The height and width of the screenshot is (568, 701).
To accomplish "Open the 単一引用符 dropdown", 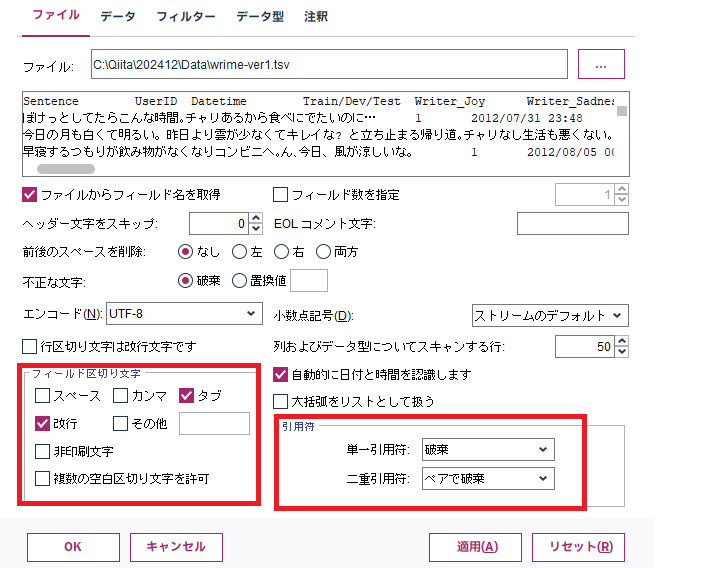I will pyautogui.click(x=488, y=450).
